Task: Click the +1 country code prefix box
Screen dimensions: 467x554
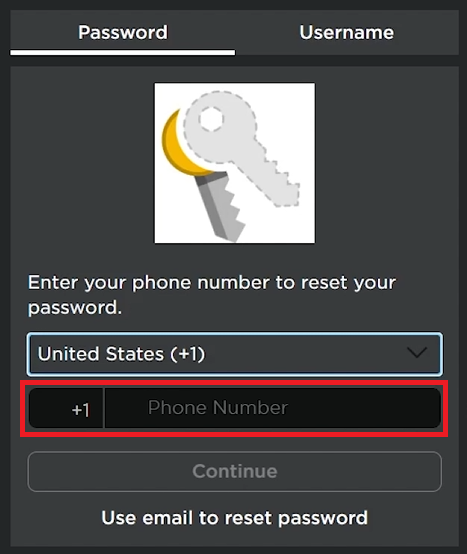Action: click(x=66, y=408)
